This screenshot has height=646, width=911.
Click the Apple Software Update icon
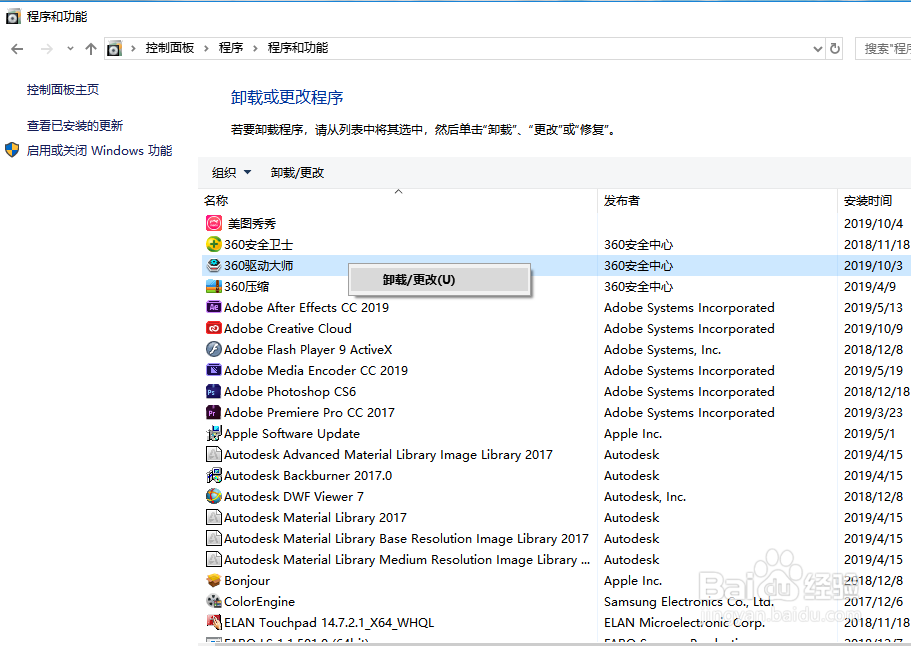click(214, 433)
